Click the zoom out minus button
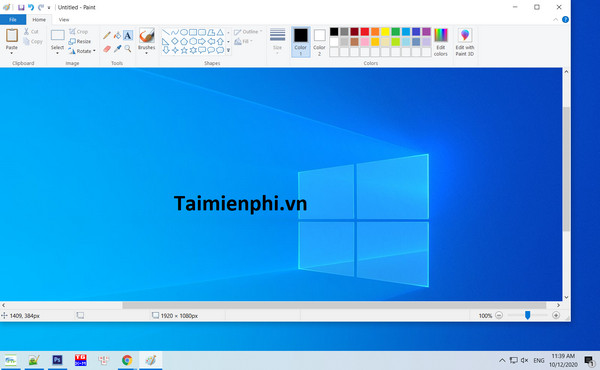600x370 pixels. point(499,315)
